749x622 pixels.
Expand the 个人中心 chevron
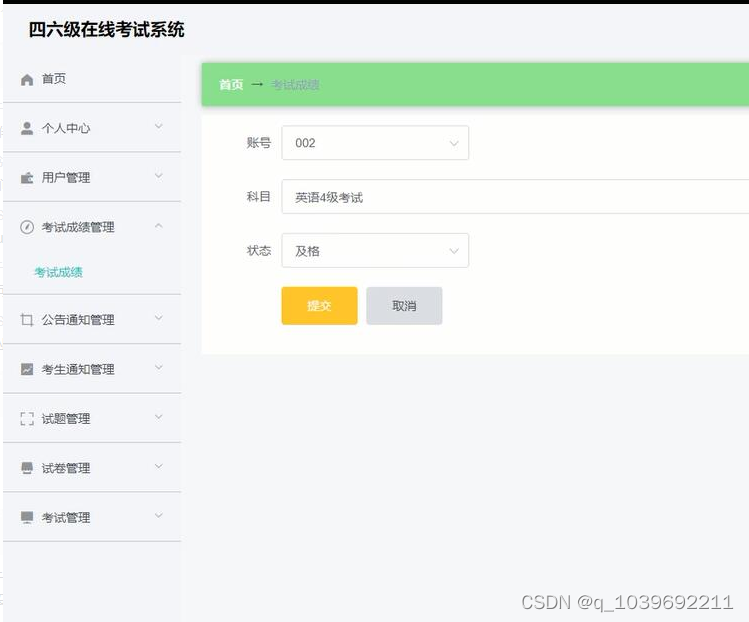(159, 126)
